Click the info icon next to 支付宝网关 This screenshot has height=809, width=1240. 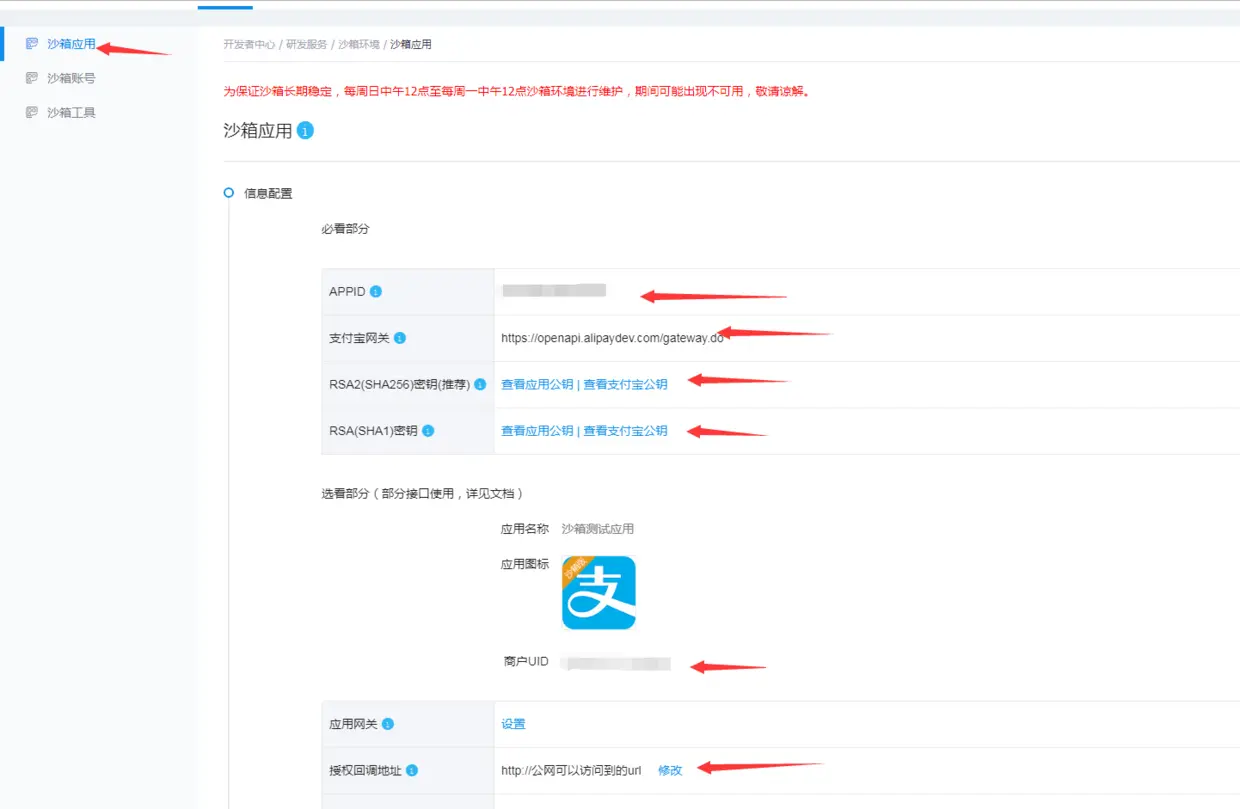click(400, 337)
